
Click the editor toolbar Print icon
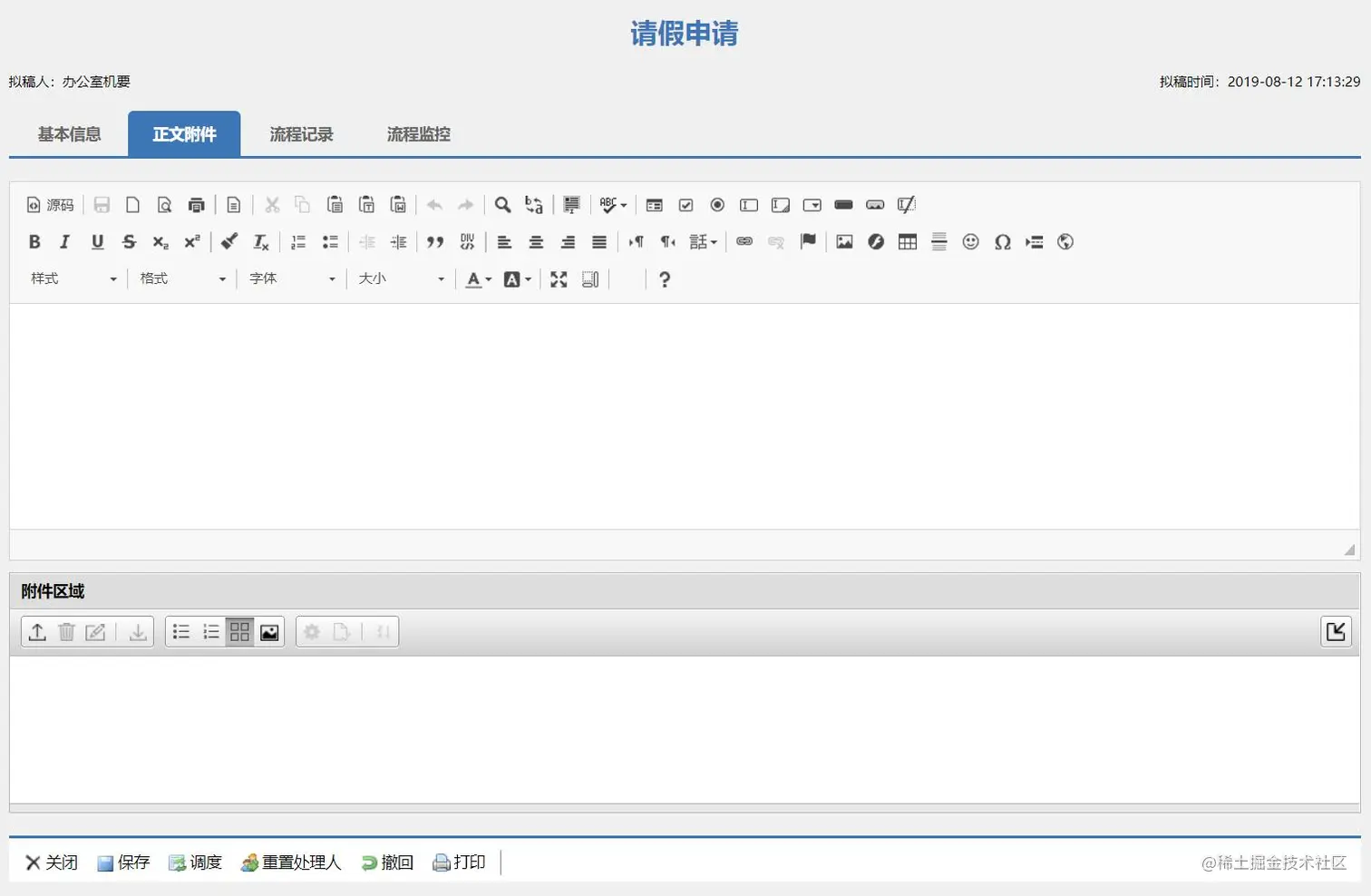(x=196, y=205)
